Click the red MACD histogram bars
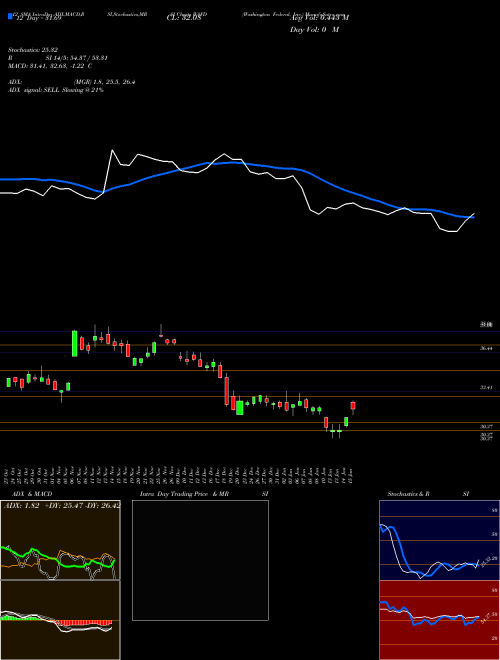 click(x=84, y=623)
